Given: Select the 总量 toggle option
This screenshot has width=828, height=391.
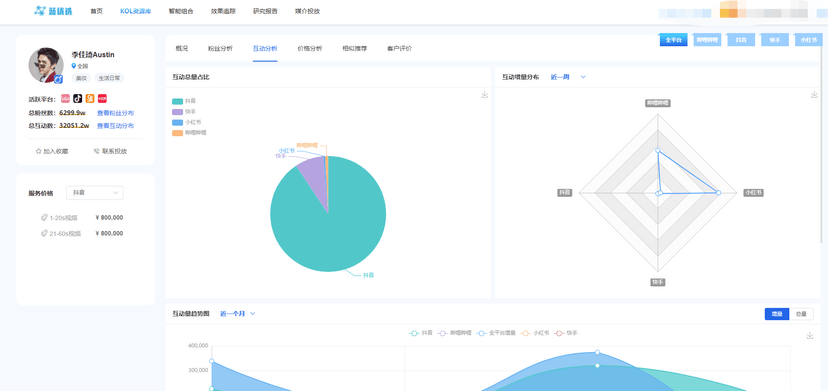Looking at the screenshot, I should point(801,314).
